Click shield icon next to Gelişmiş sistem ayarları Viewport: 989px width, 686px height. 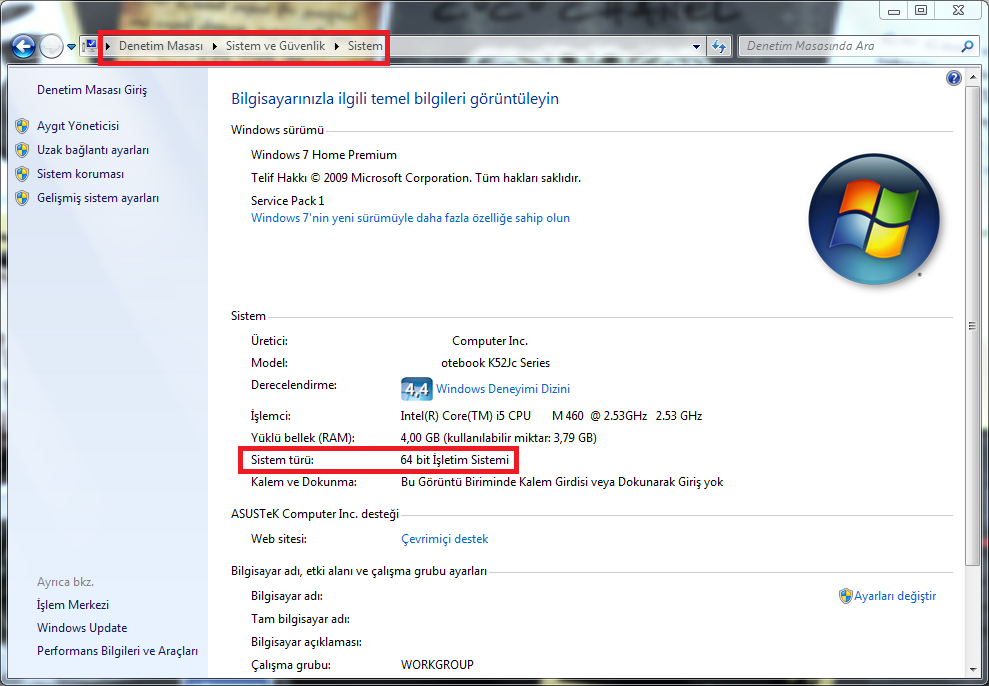[22, 198]
